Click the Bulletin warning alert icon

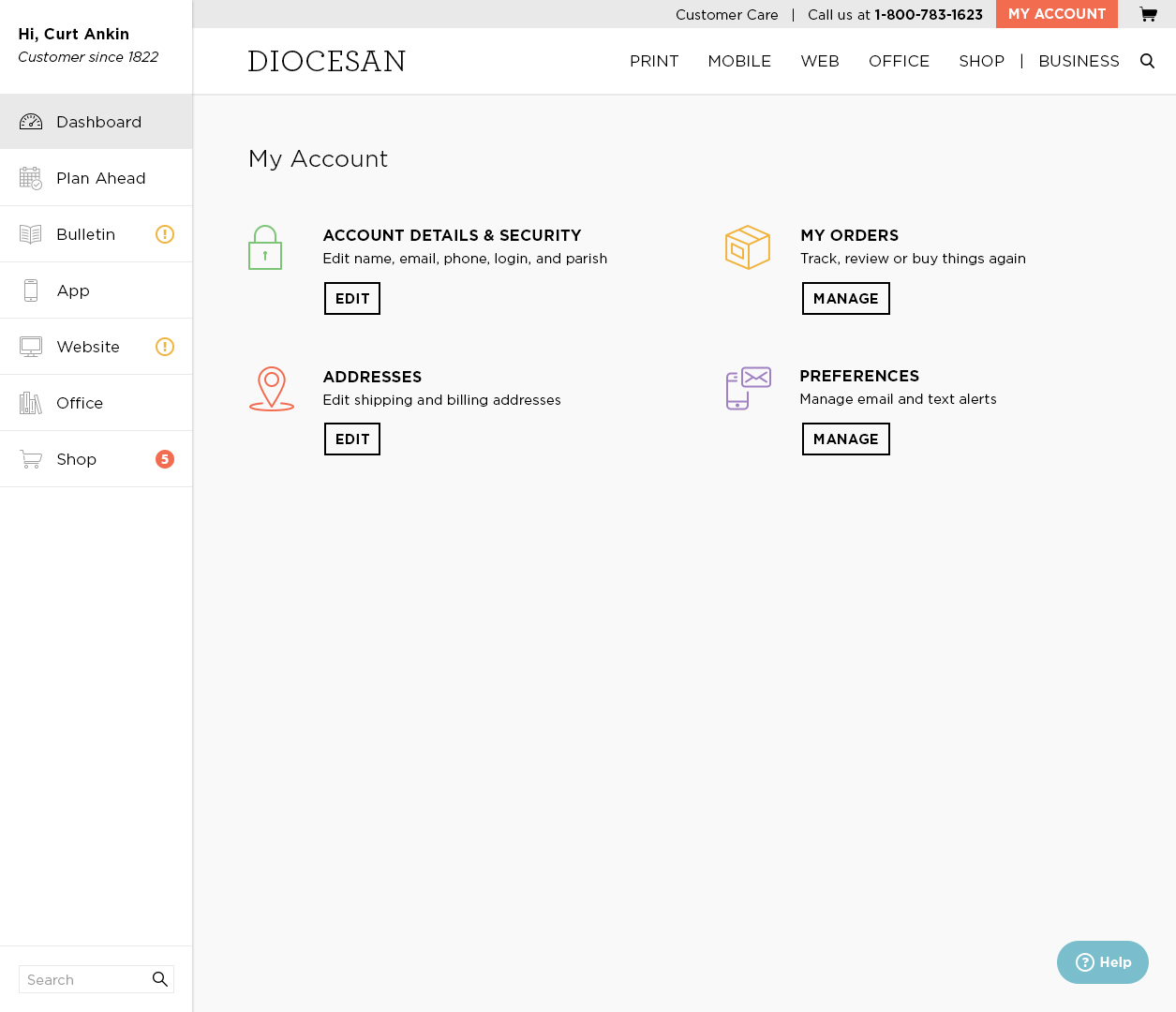tap(165, 234)
